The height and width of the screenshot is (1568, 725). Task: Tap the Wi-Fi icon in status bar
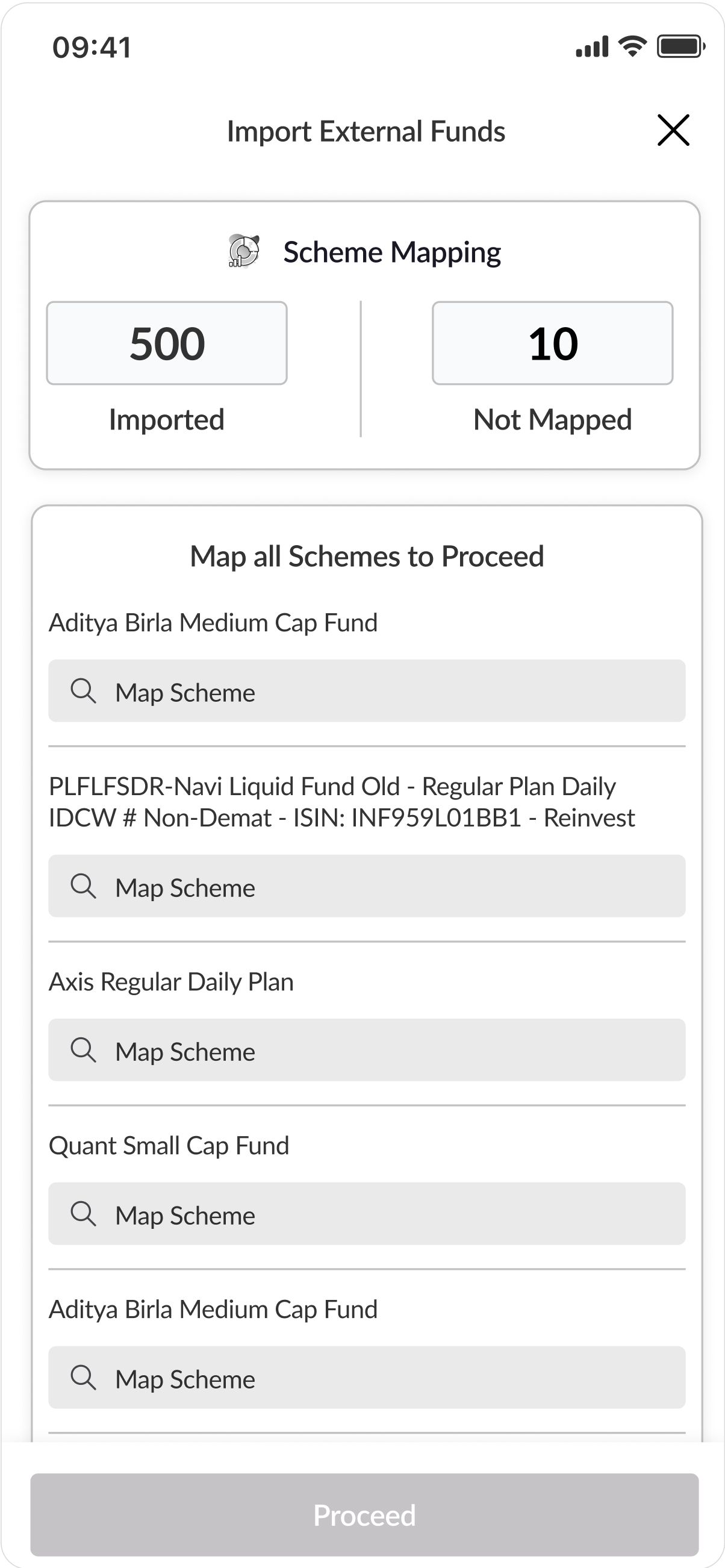[632, 46]
